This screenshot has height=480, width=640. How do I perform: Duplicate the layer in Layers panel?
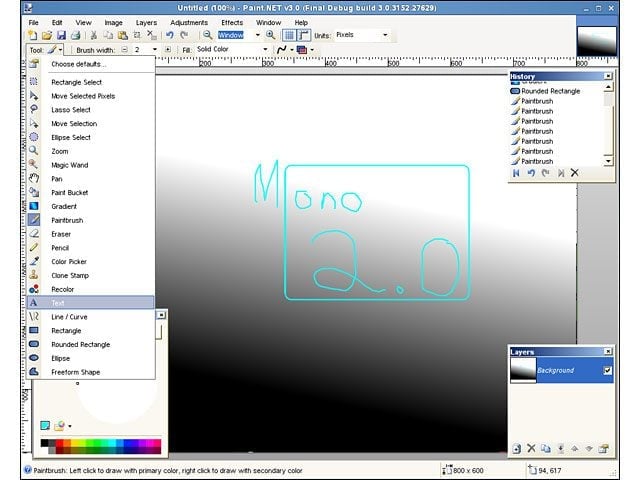546,449
